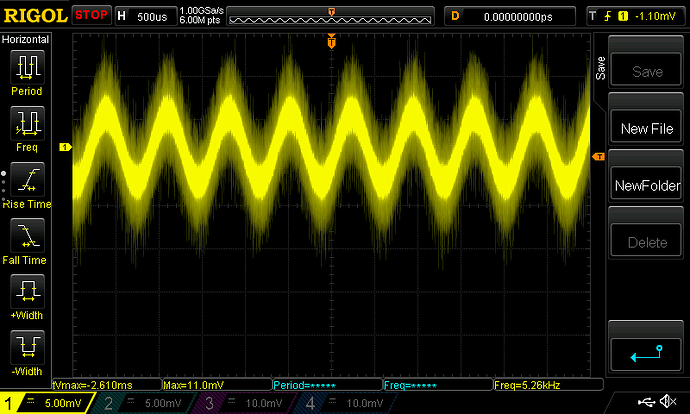Click the RIGOL logo
Image resolution: width=690 pixels, height=414 pixels.
(x=35, y=16)
